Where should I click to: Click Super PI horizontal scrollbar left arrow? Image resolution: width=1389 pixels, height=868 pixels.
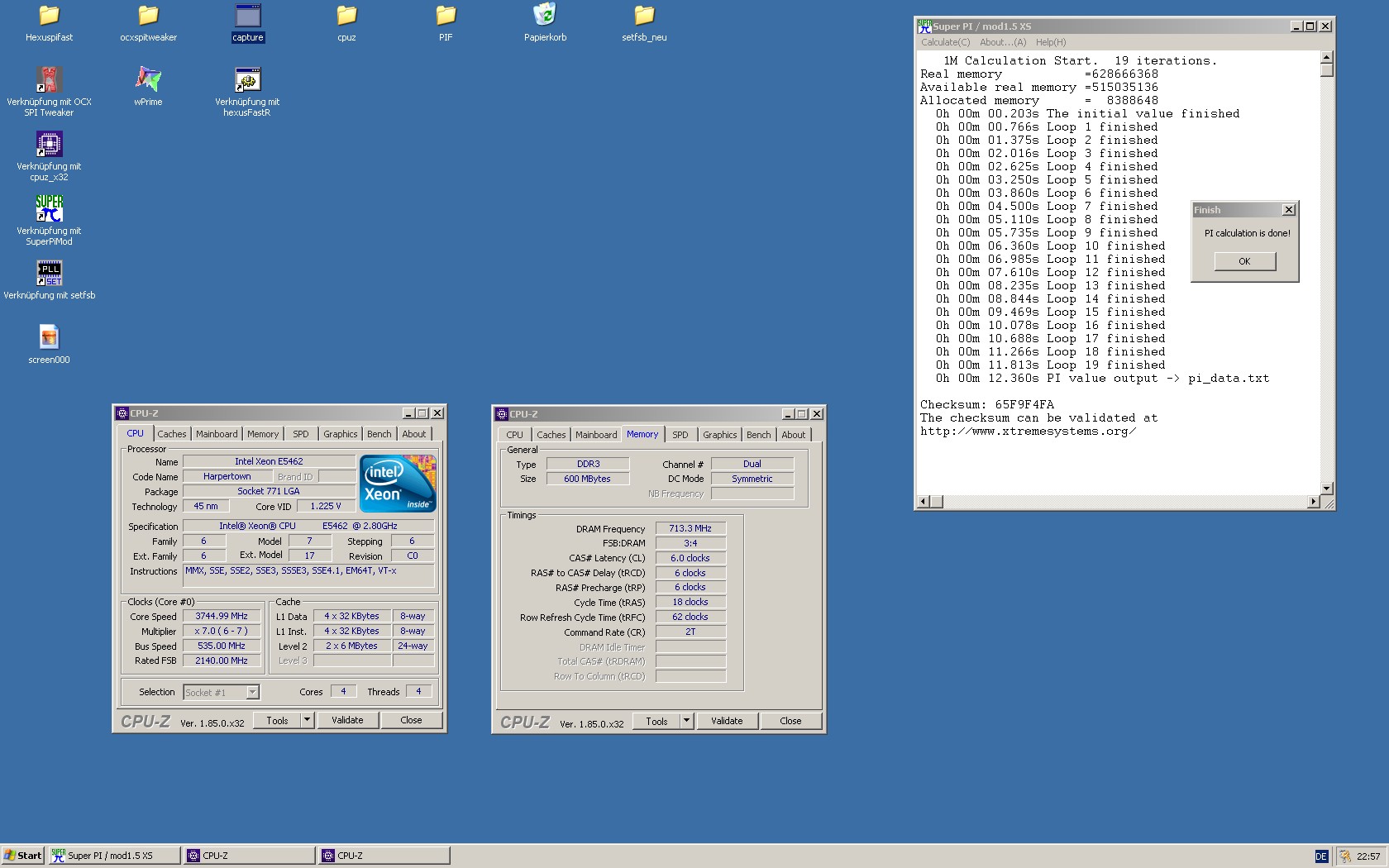point(924,501)
